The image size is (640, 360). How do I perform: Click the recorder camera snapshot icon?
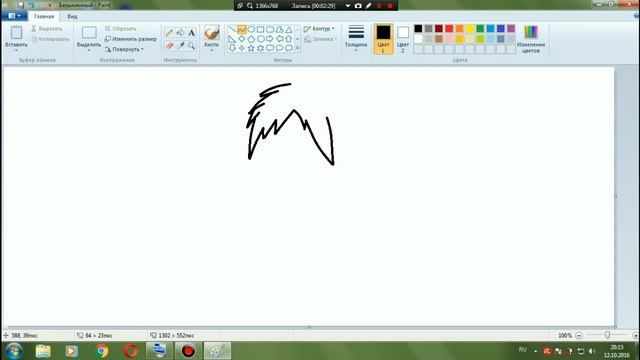pos(358,6)
